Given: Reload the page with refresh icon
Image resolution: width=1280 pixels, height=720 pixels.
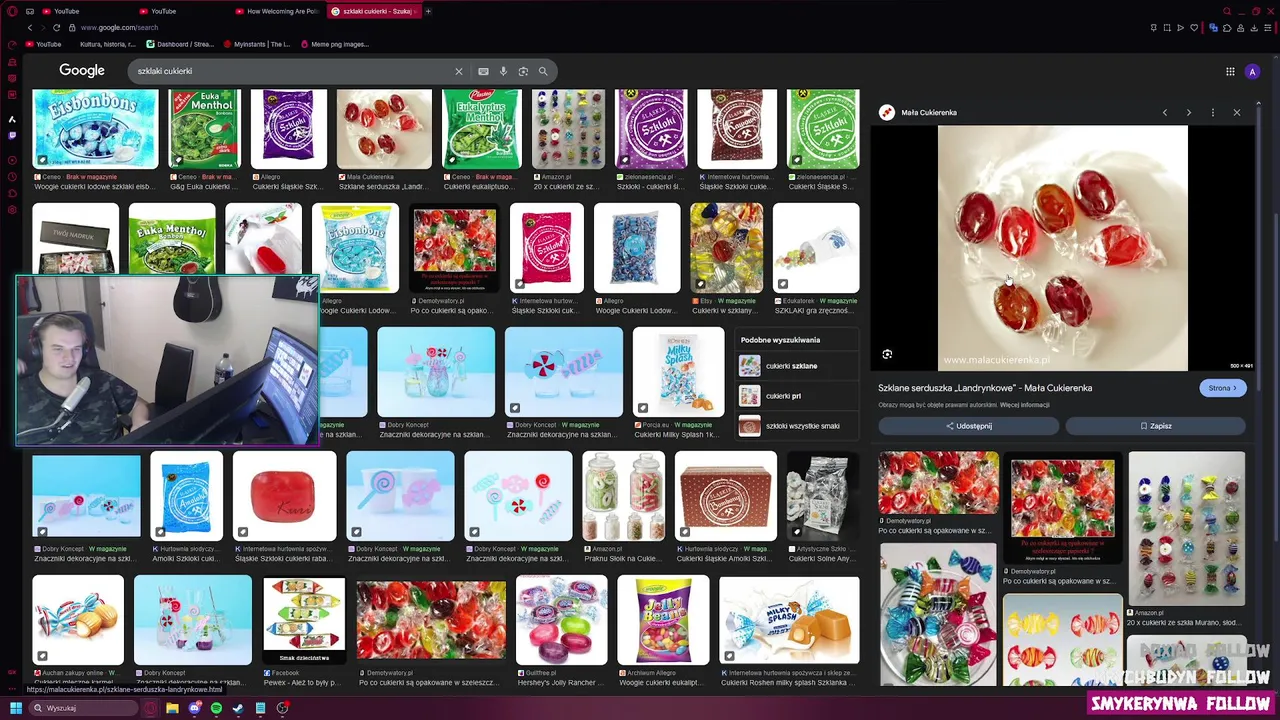Looking at the screenshot, I should tap(56, 27).
